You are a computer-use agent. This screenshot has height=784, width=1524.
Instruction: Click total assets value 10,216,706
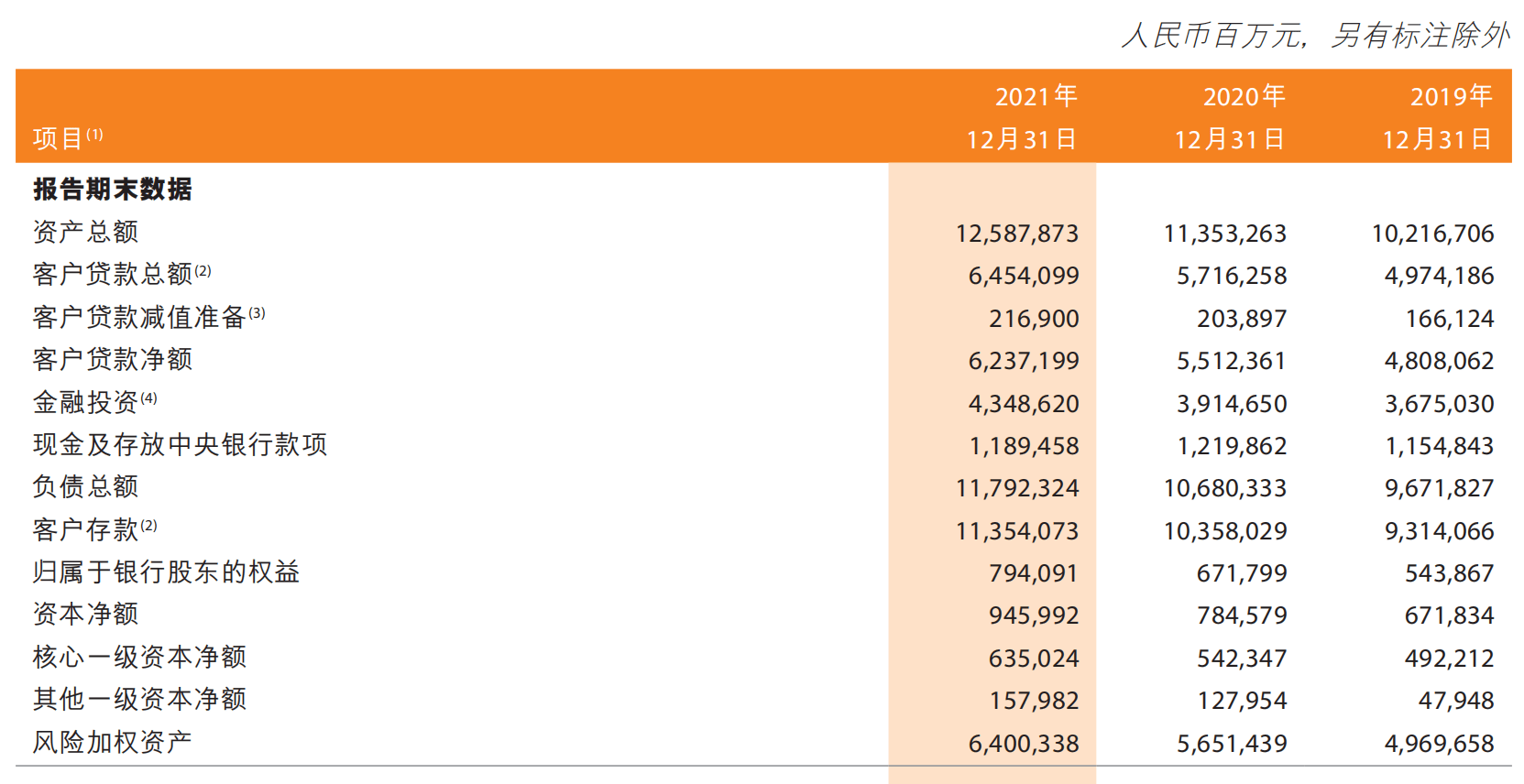coord(1433,234)
